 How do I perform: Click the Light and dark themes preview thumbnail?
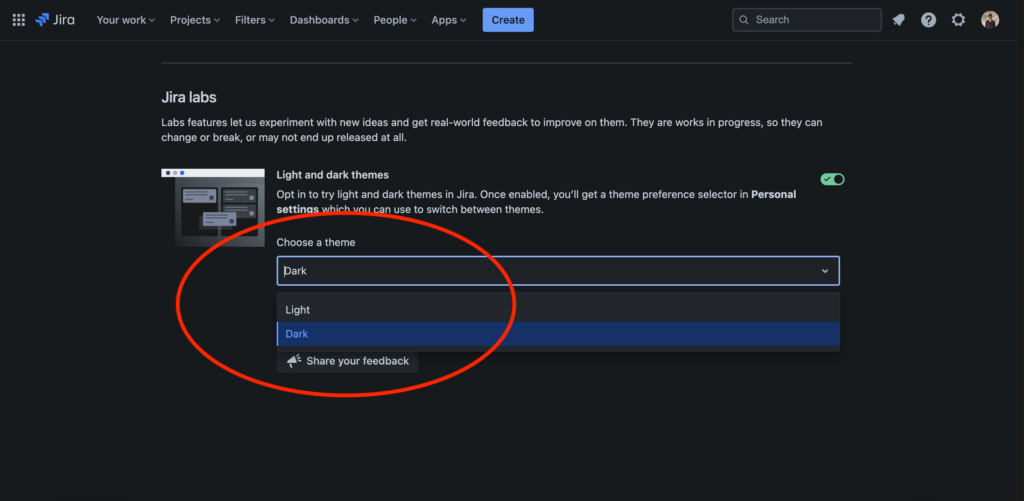tap(213, 207)
